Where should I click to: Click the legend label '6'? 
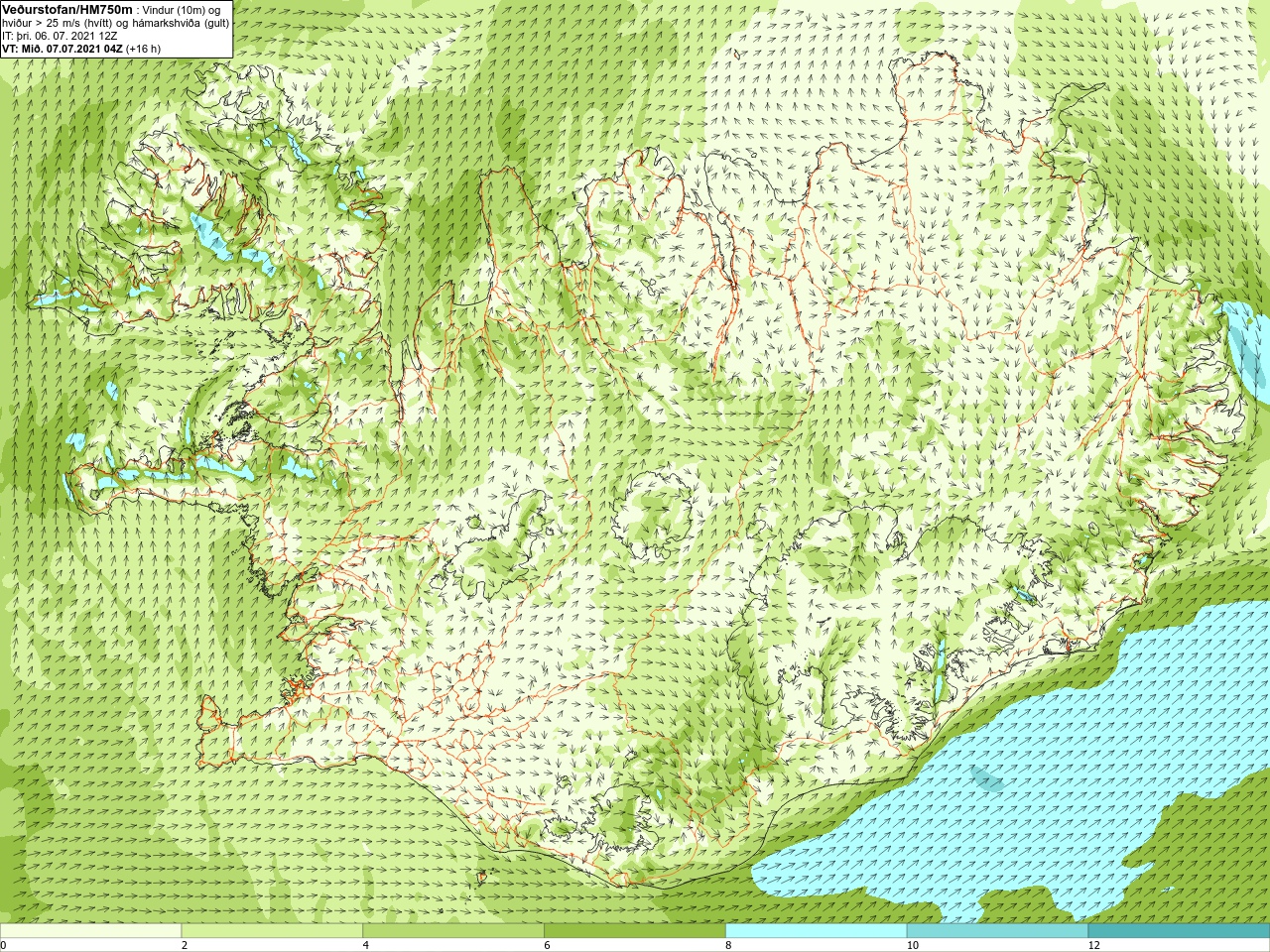click(548, 945)
